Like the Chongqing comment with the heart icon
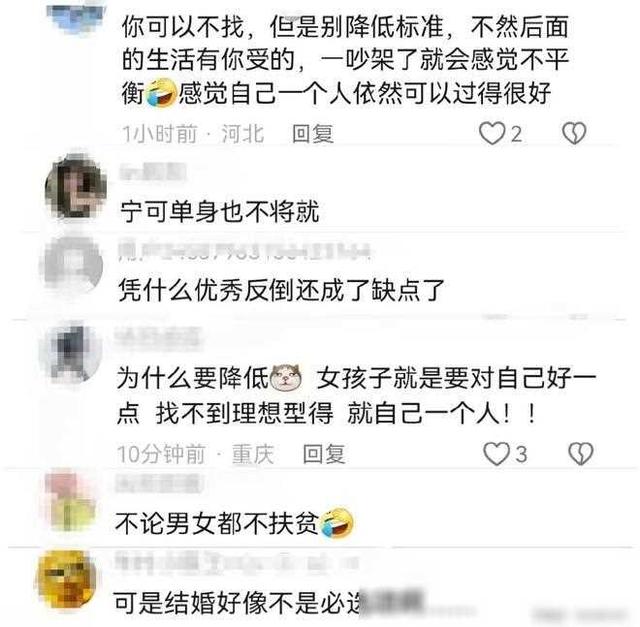This screenshot has width=640, height=627. [497, 454]
